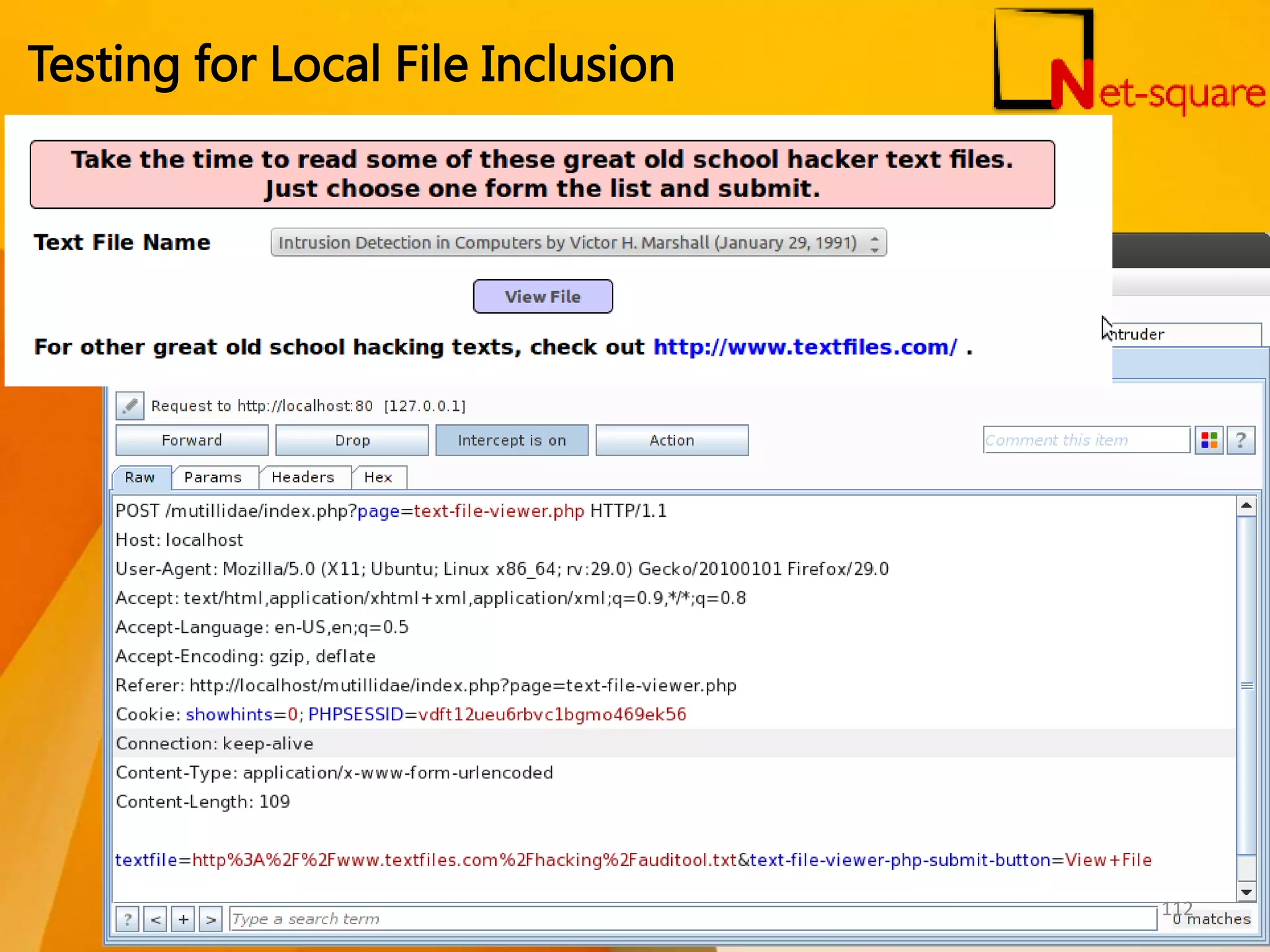Image resolution: width=1270 pixels, height=952 pixels.
Task: Open the textfiles.com link
Action: pyautogui.click(x=805, y=347)
